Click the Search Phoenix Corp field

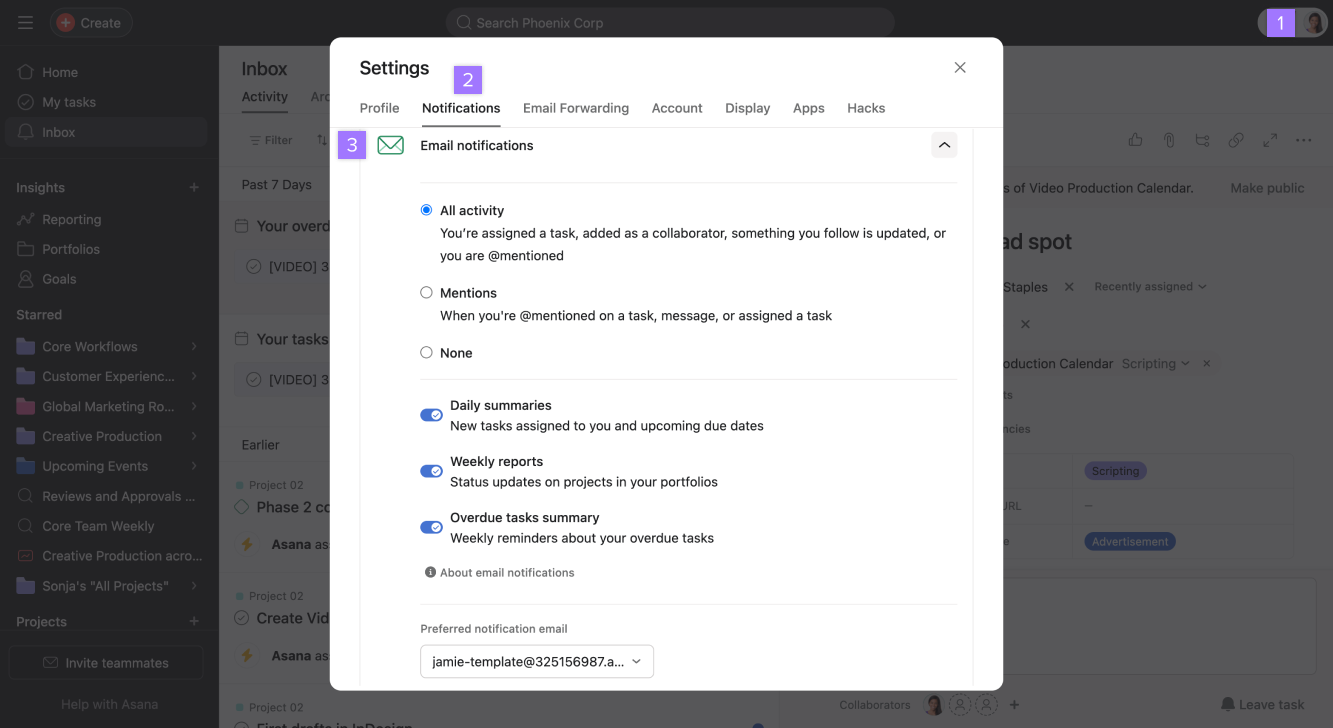point(668,22)
